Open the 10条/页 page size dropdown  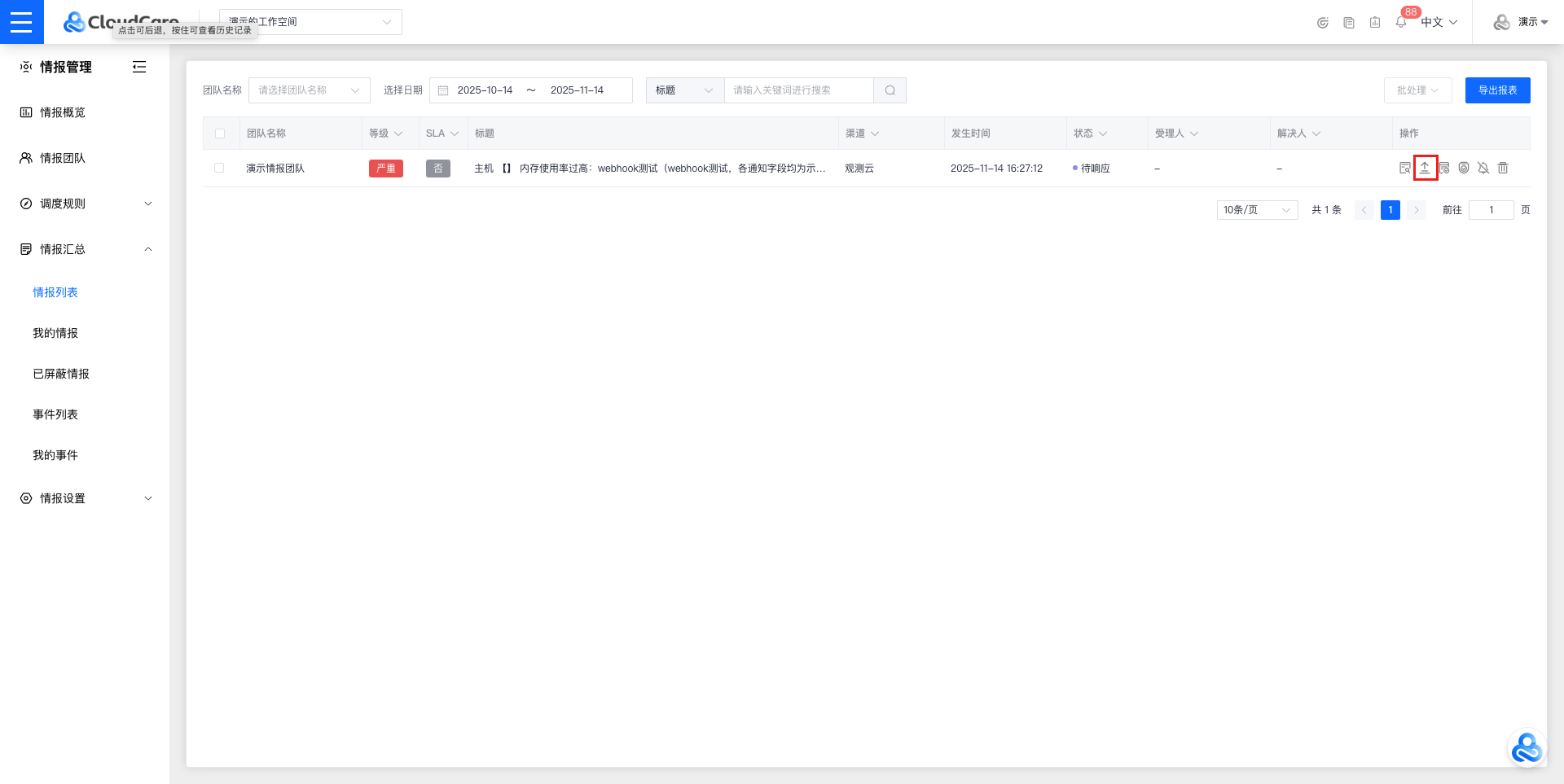tap(1256, 210)
